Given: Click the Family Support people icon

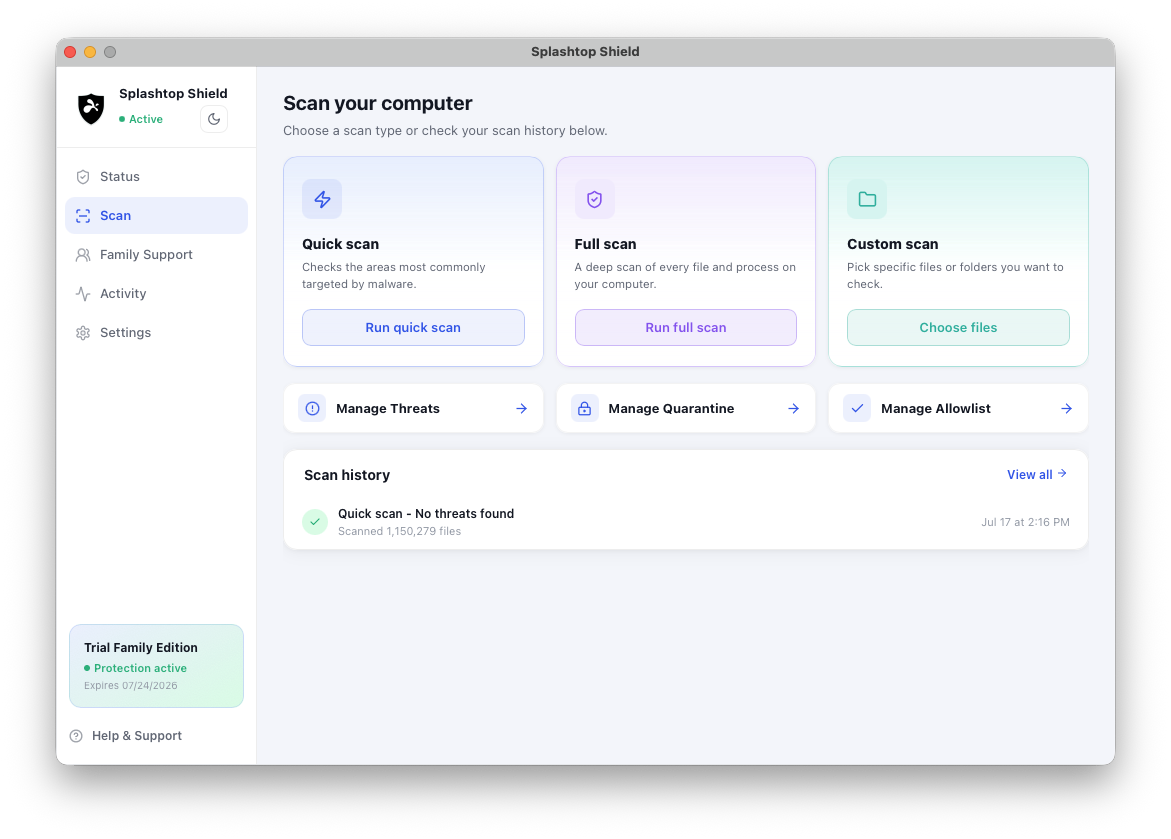Looking at the screenshot, I should (x=83, y=255).
